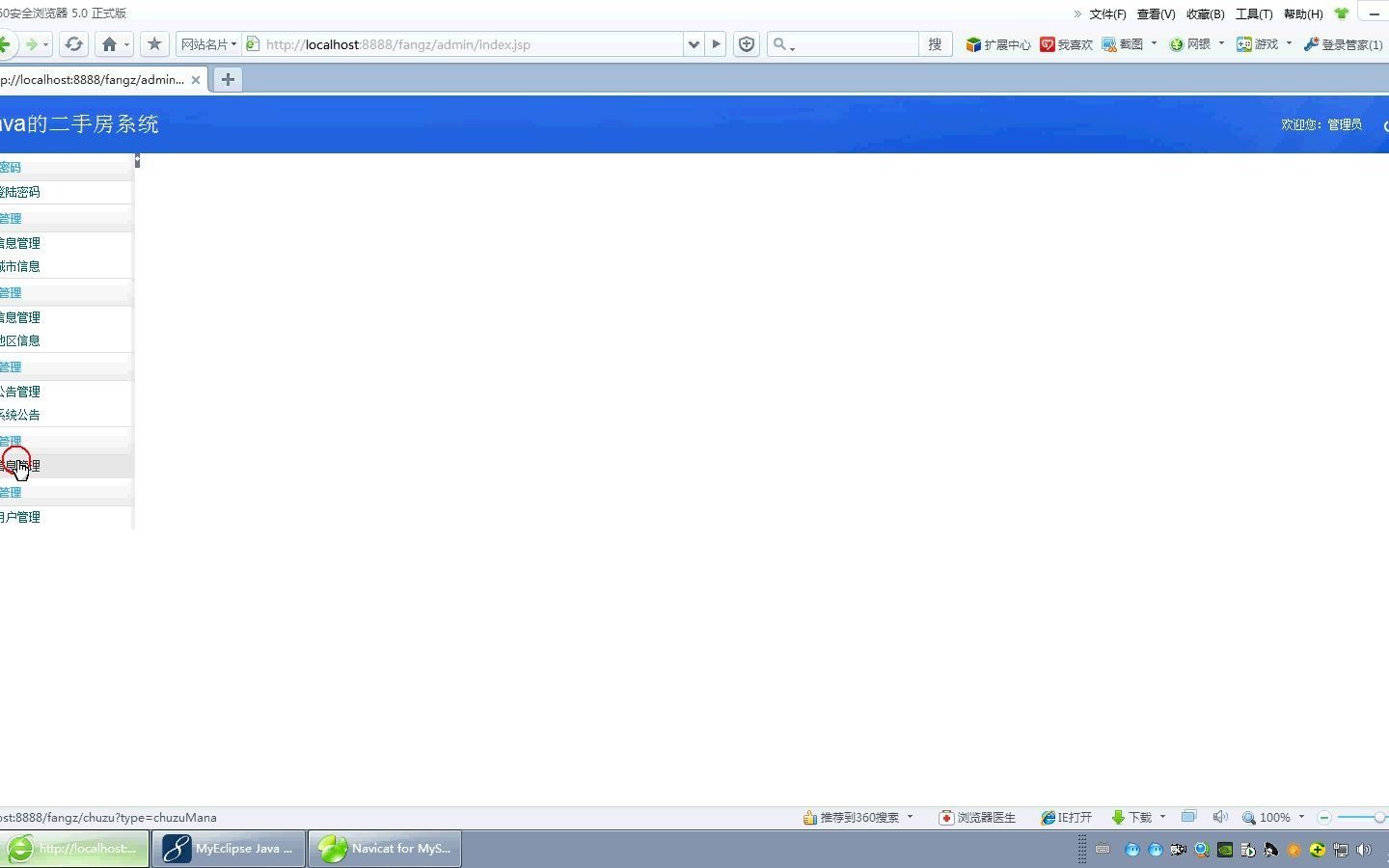The image size is (1389, 868).
Task: Close the localhost admin tab
Action: pos(196,80)
